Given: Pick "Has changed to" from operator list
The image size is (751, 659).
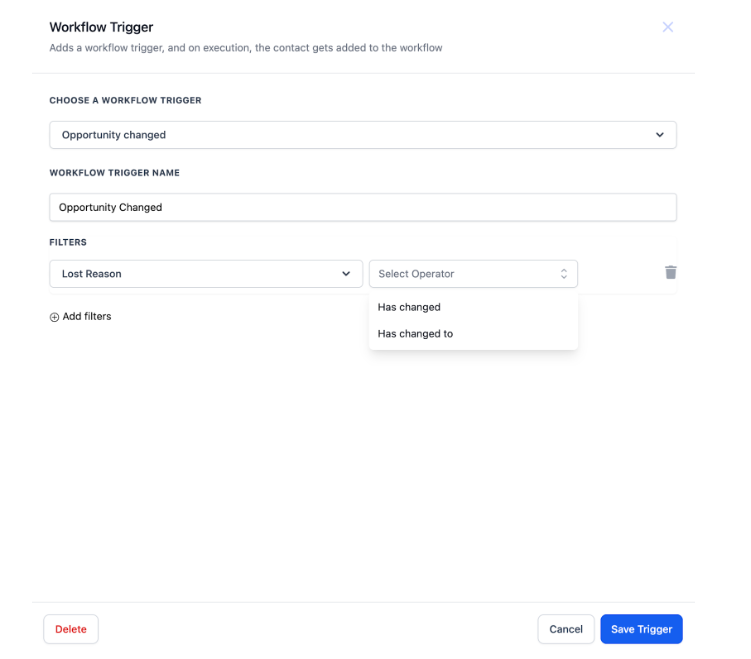Looking at the screenshot, I should click(415, 334).
